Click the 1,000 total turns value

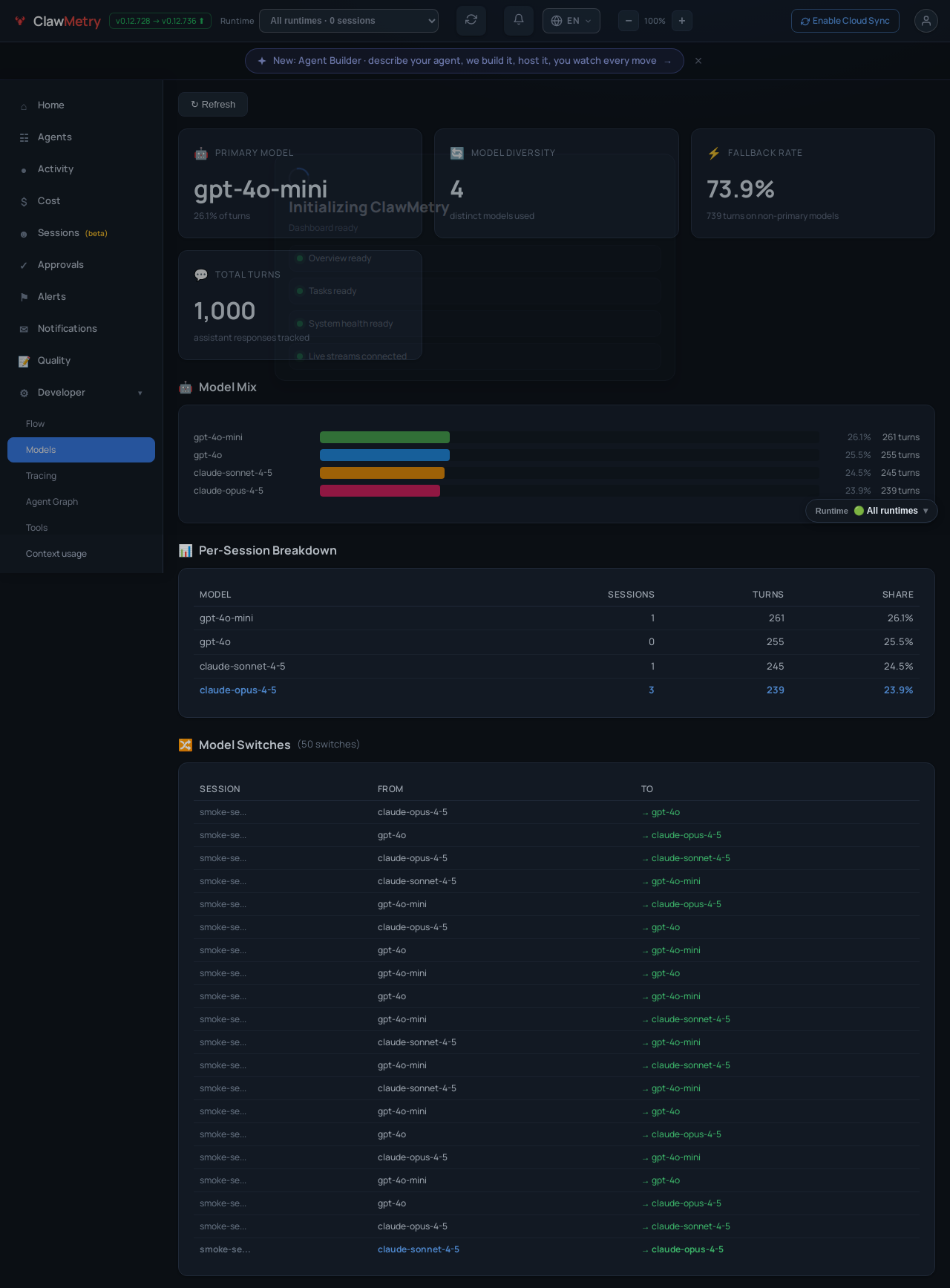(x=225, y=311)
